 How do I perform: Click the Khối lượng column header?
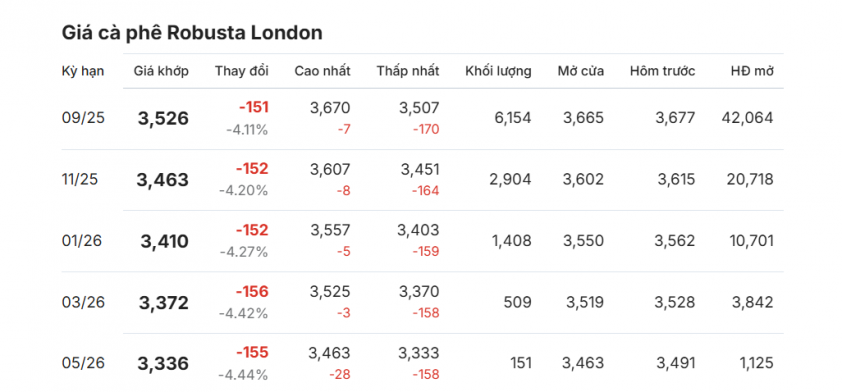498,71
